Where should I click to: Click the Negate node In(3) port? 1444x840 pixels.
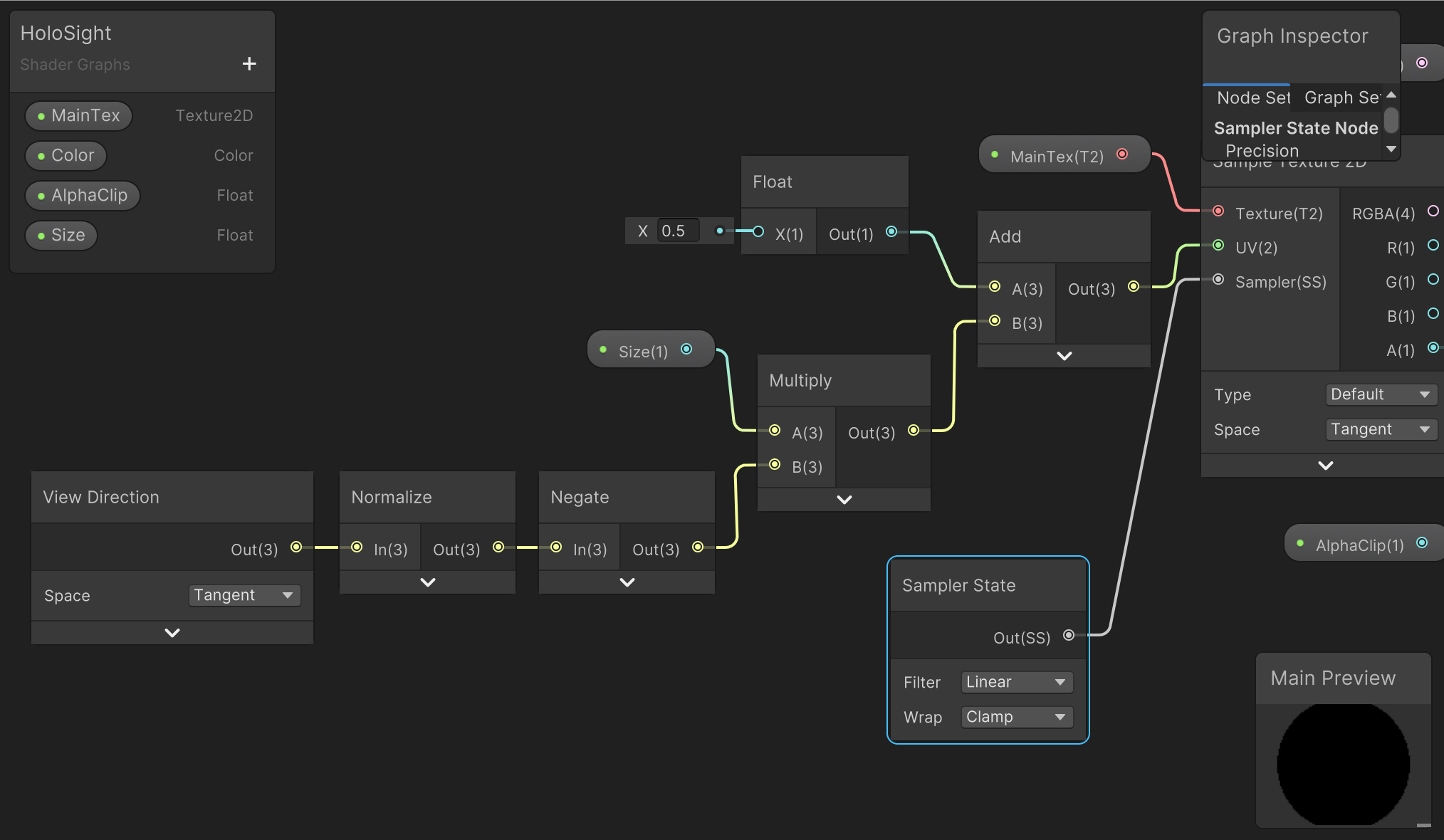(557, 547)
